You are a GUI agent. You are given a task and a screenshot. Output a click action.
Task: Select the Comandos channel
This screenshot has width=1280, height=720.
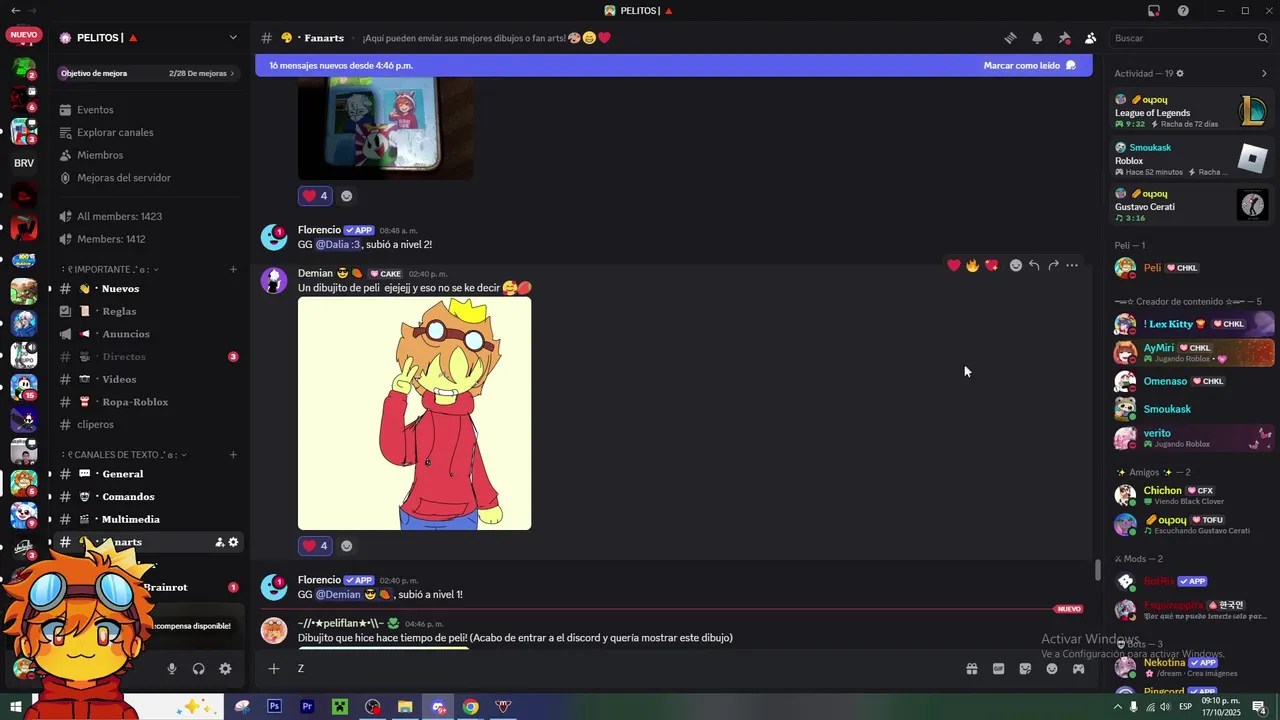[148, 497]
